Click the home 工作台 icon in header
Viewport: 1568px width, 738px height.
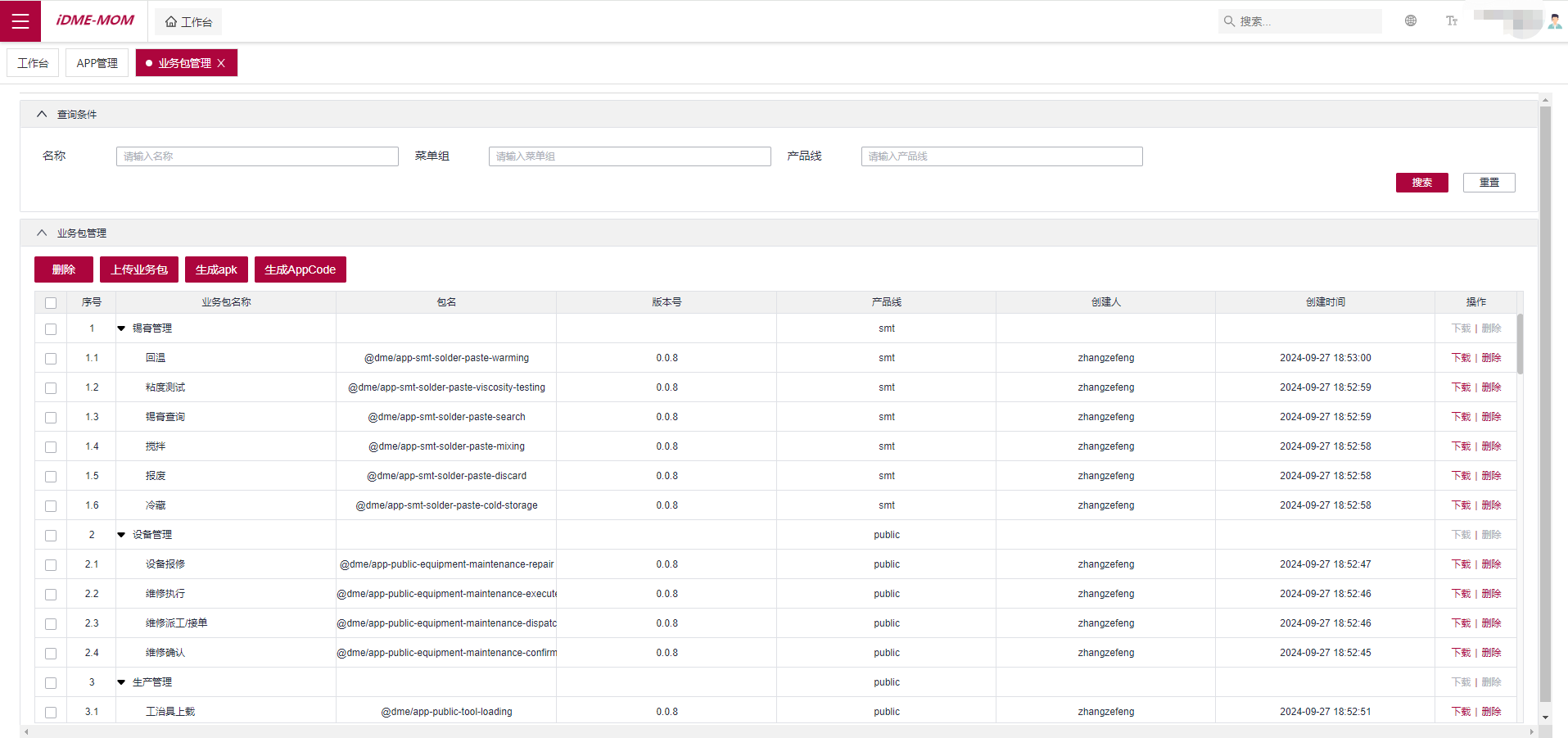pyautogui.click(x=171, y=22)
